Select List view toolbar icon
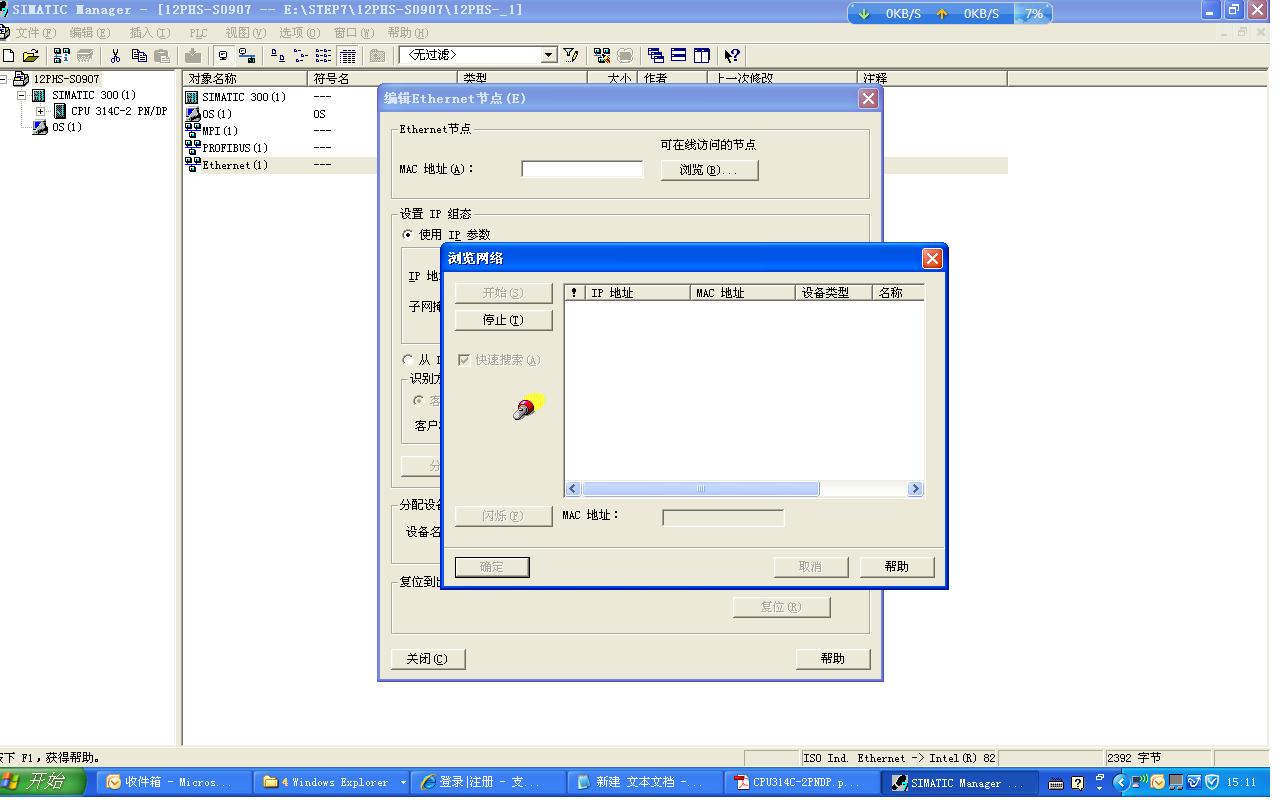The width and height of the screenshot is (1280, 800). [323, 56]
